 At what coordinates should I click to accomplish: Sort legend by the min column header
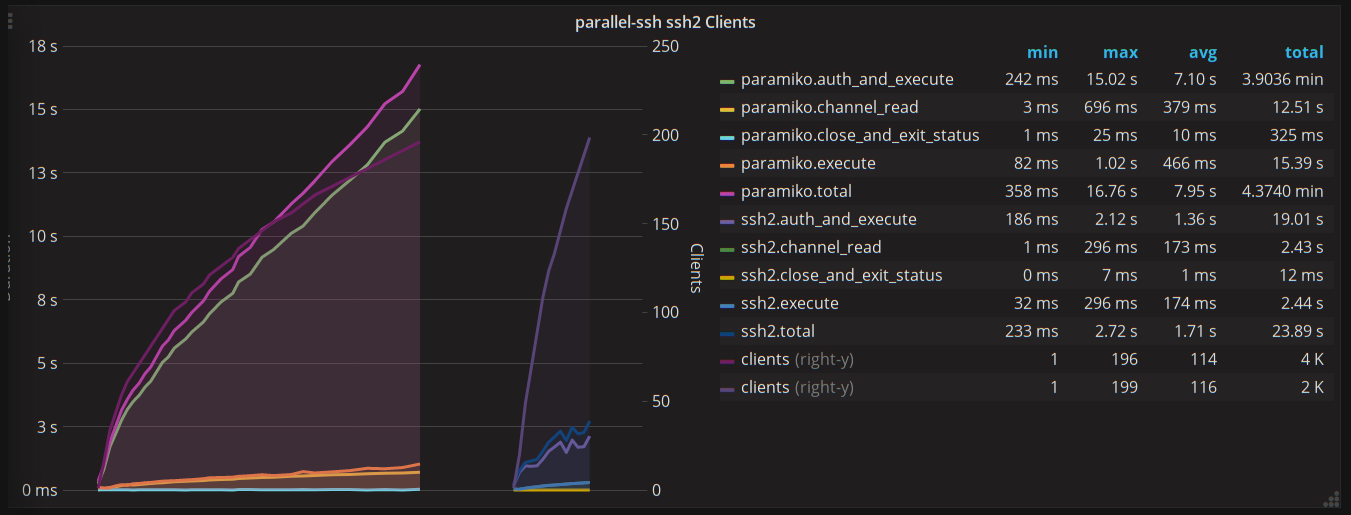coord(1042,52)
